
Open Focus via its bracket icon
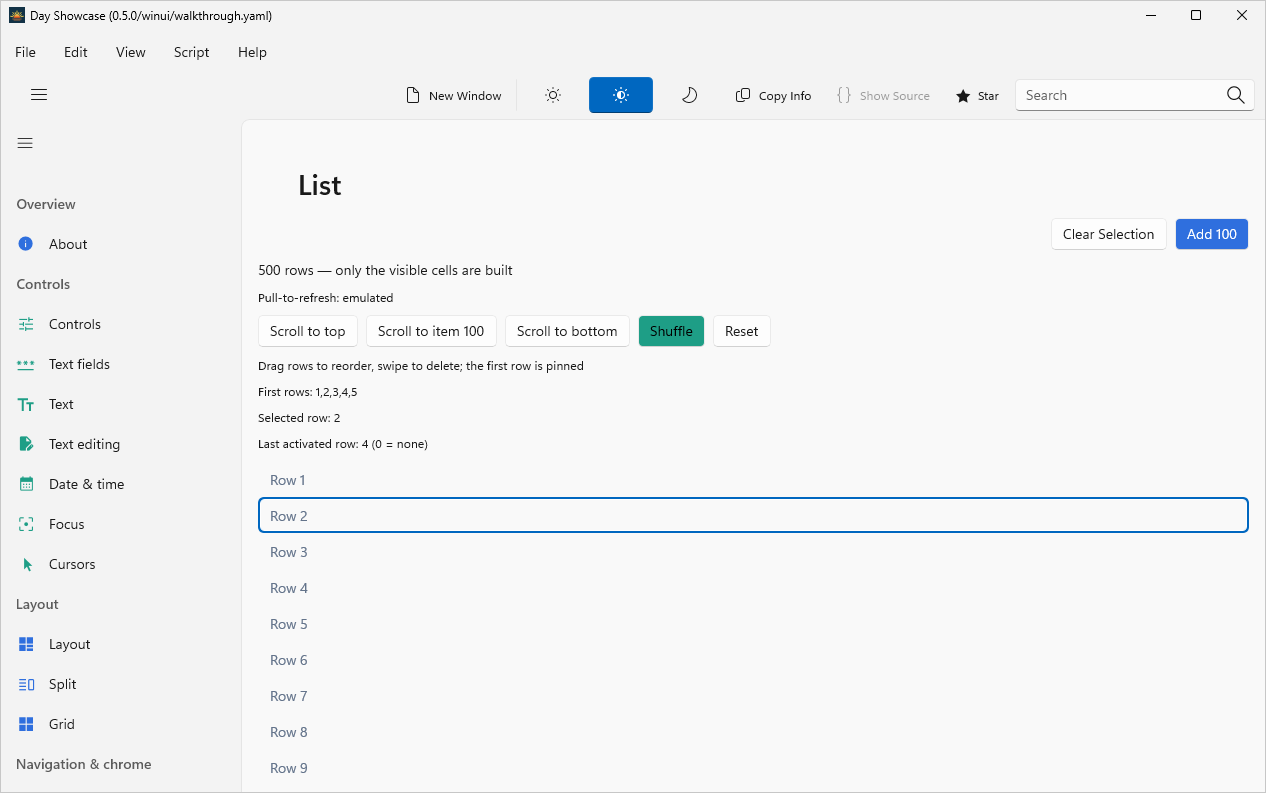tap(27, 524)
